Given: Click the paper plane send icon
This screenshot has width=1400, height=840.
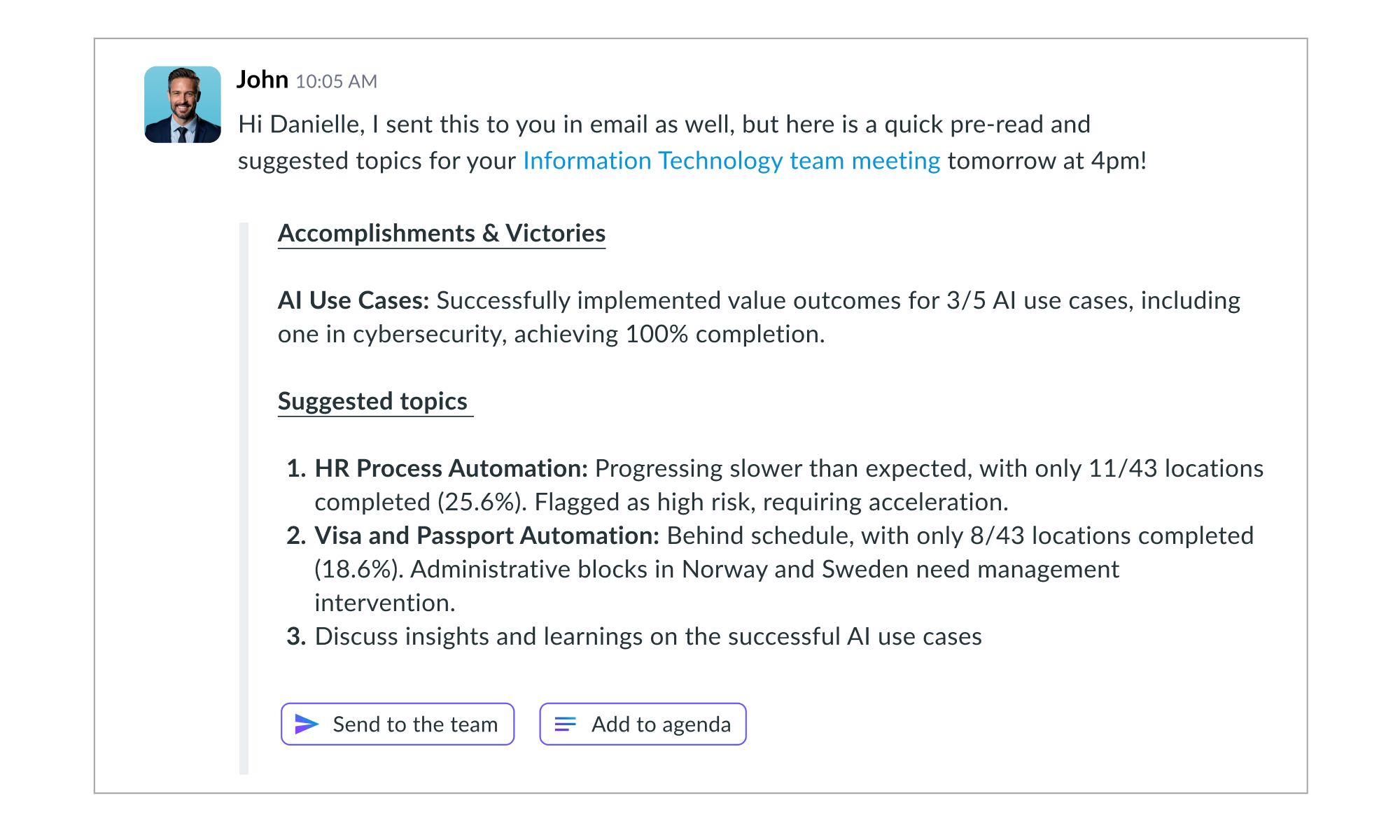Looking at the screenshot, I should coord(307,724).
